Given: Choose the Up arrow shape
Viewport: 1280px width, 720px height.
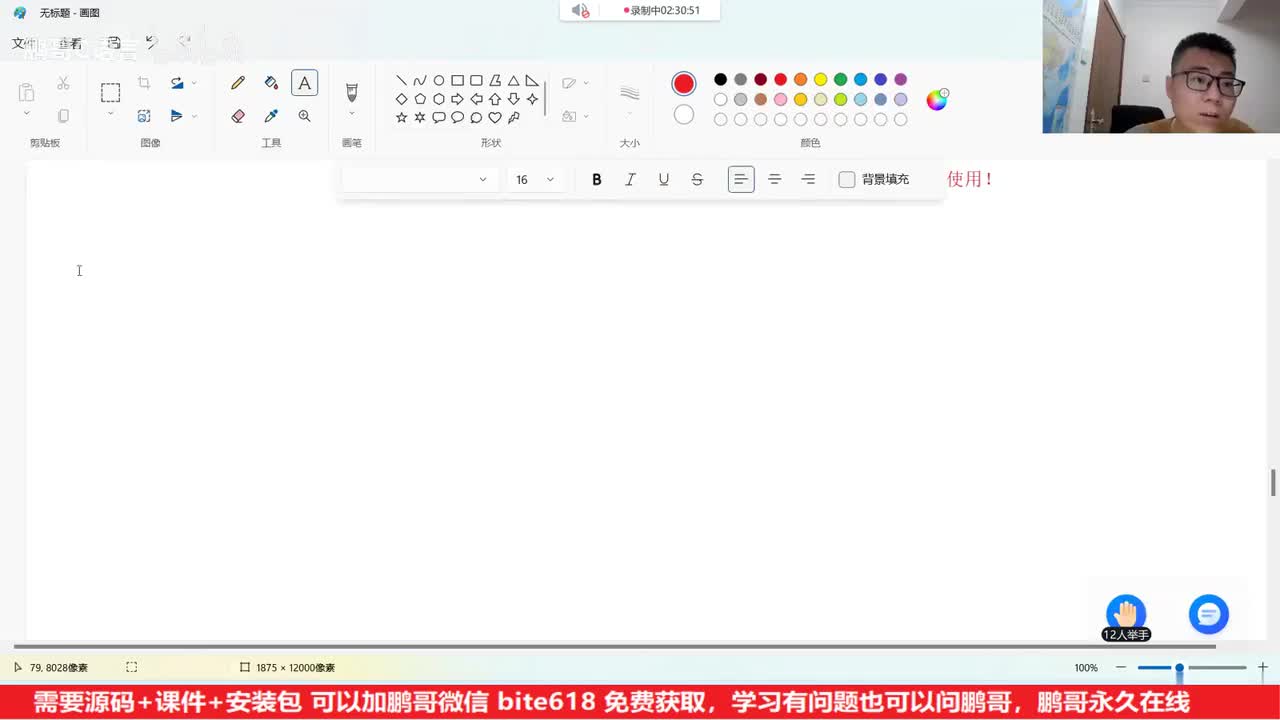Looking at the screenshot, I should 494,99.
